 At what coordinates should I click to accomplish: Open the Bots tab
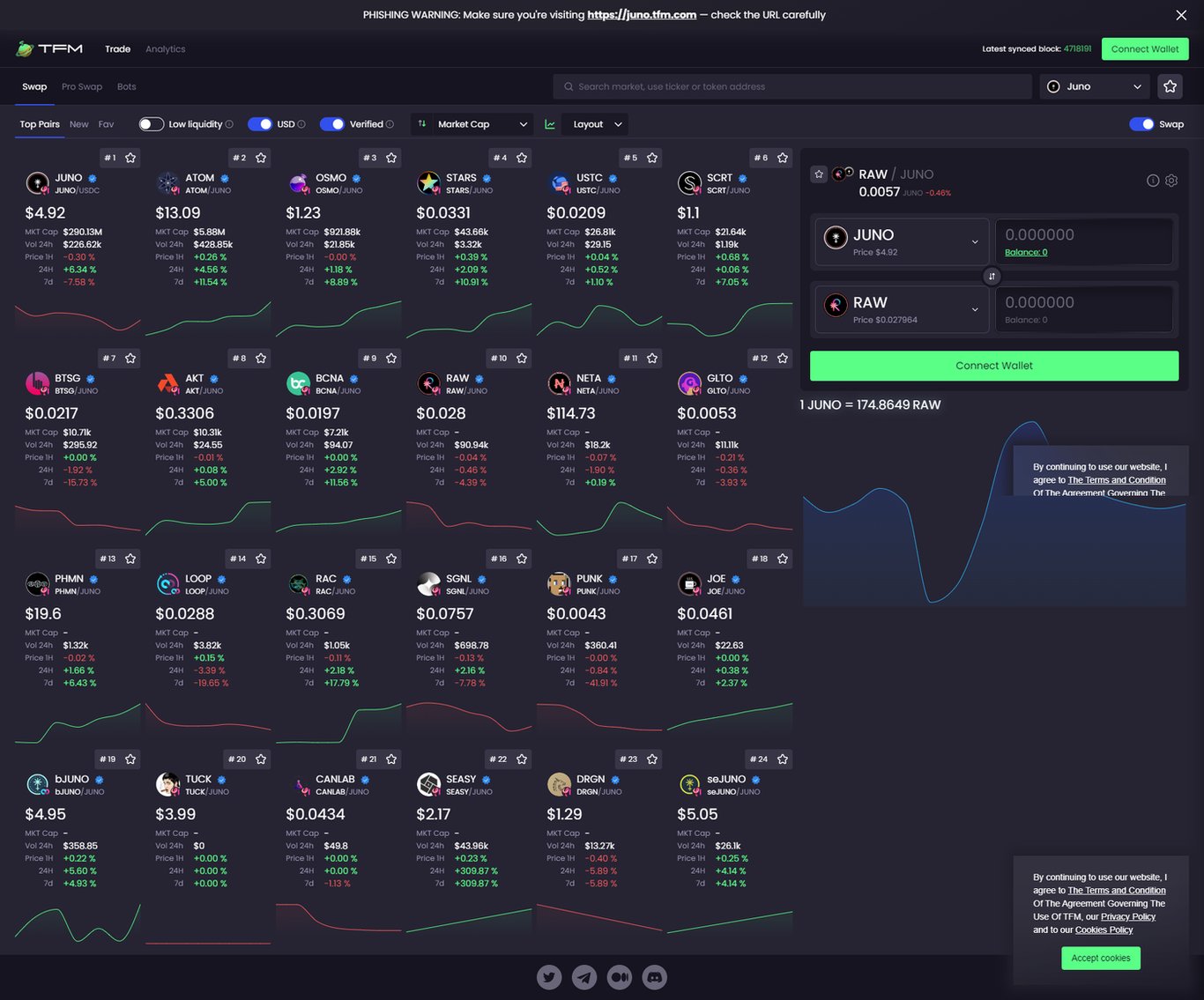click(x=127, y=86)
